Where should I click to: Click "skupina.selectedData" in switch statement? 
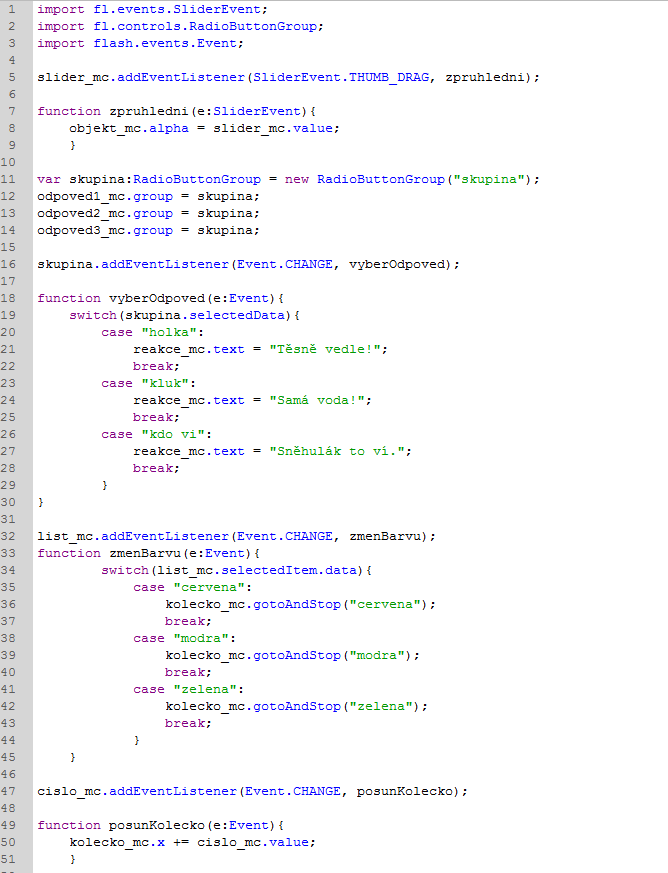coord(205,315)
